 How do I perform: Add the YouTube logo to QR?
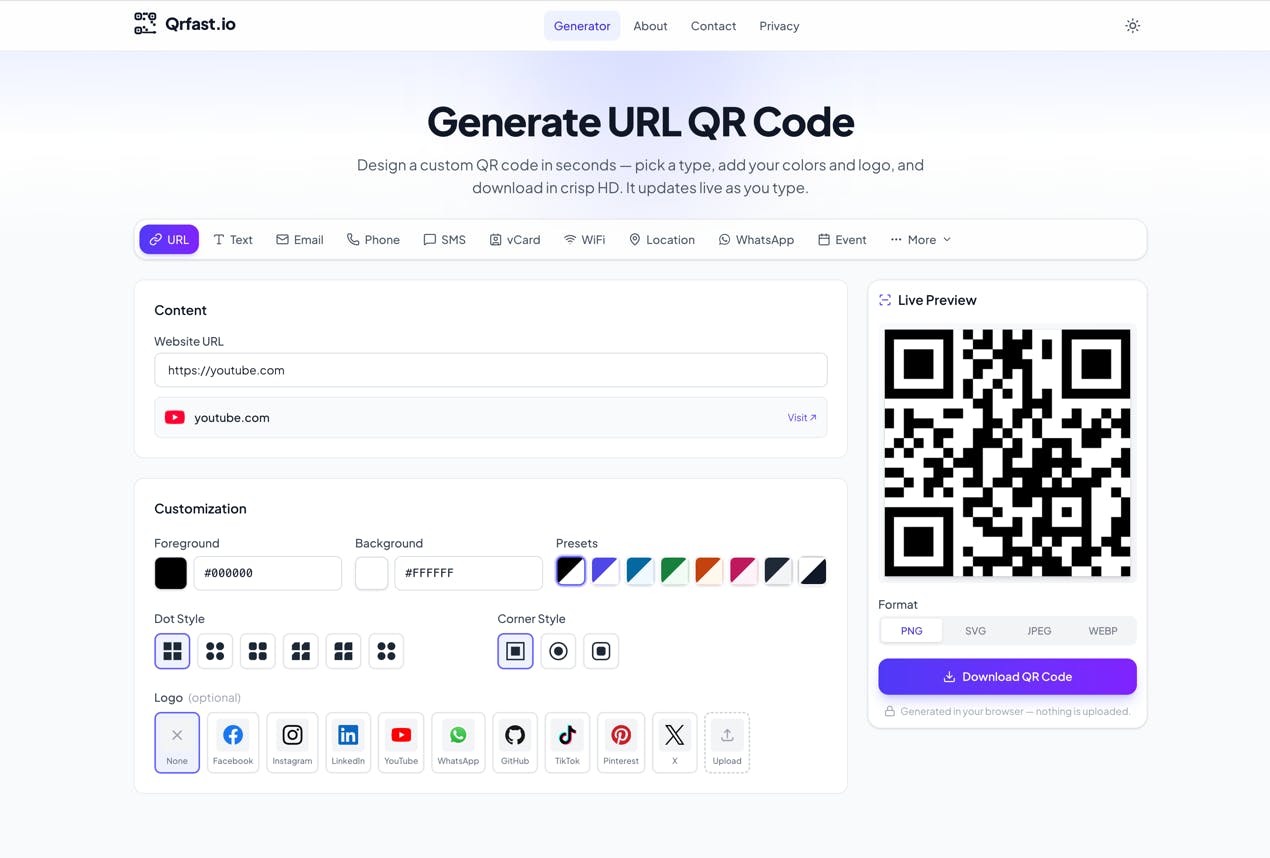[x=401, y=743]
